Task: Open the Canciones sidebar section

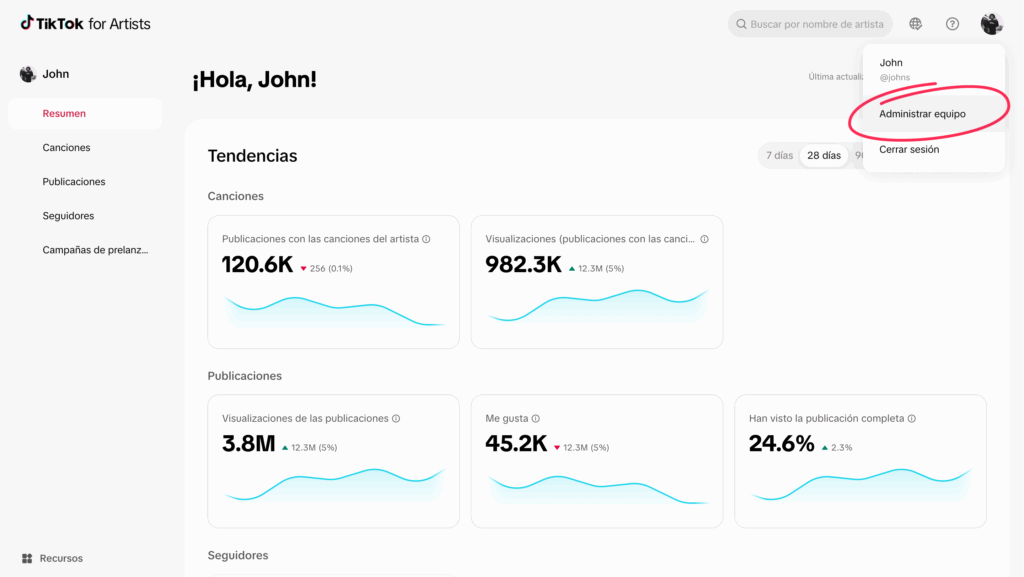Action: tap(66, 148)
